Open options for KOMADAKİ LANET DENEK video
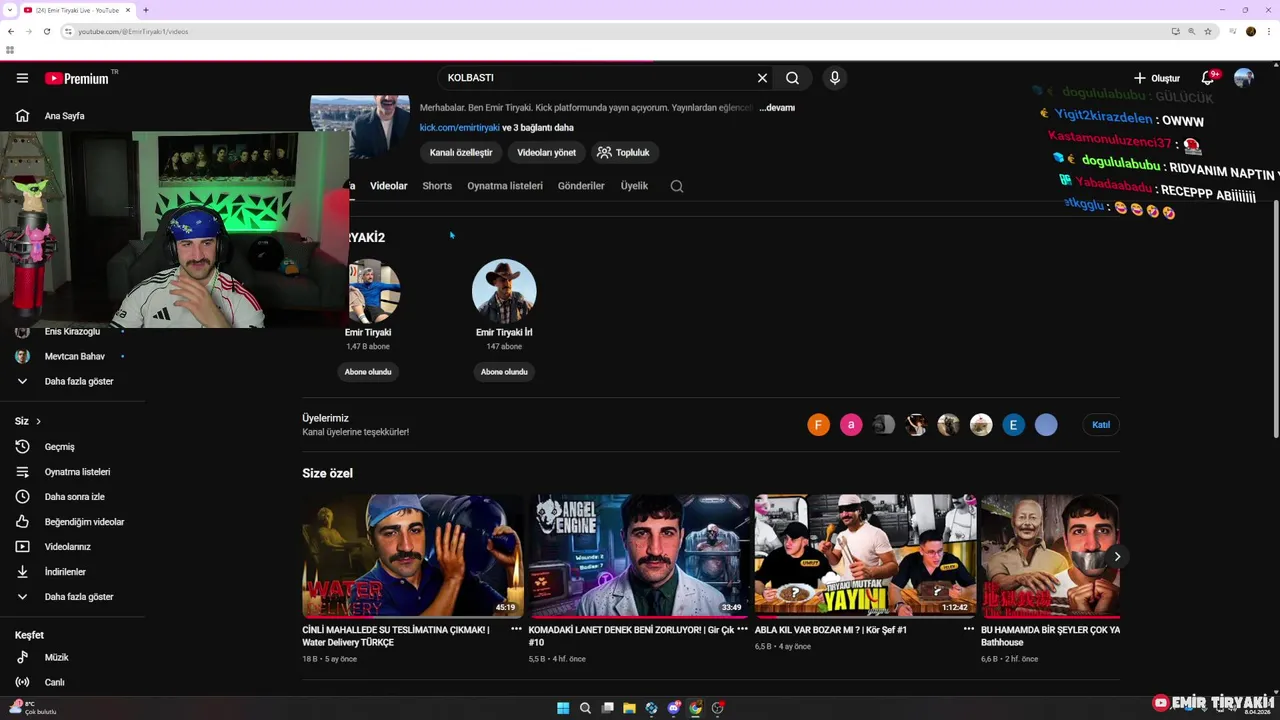The image size is (1280, 720). 742,629
